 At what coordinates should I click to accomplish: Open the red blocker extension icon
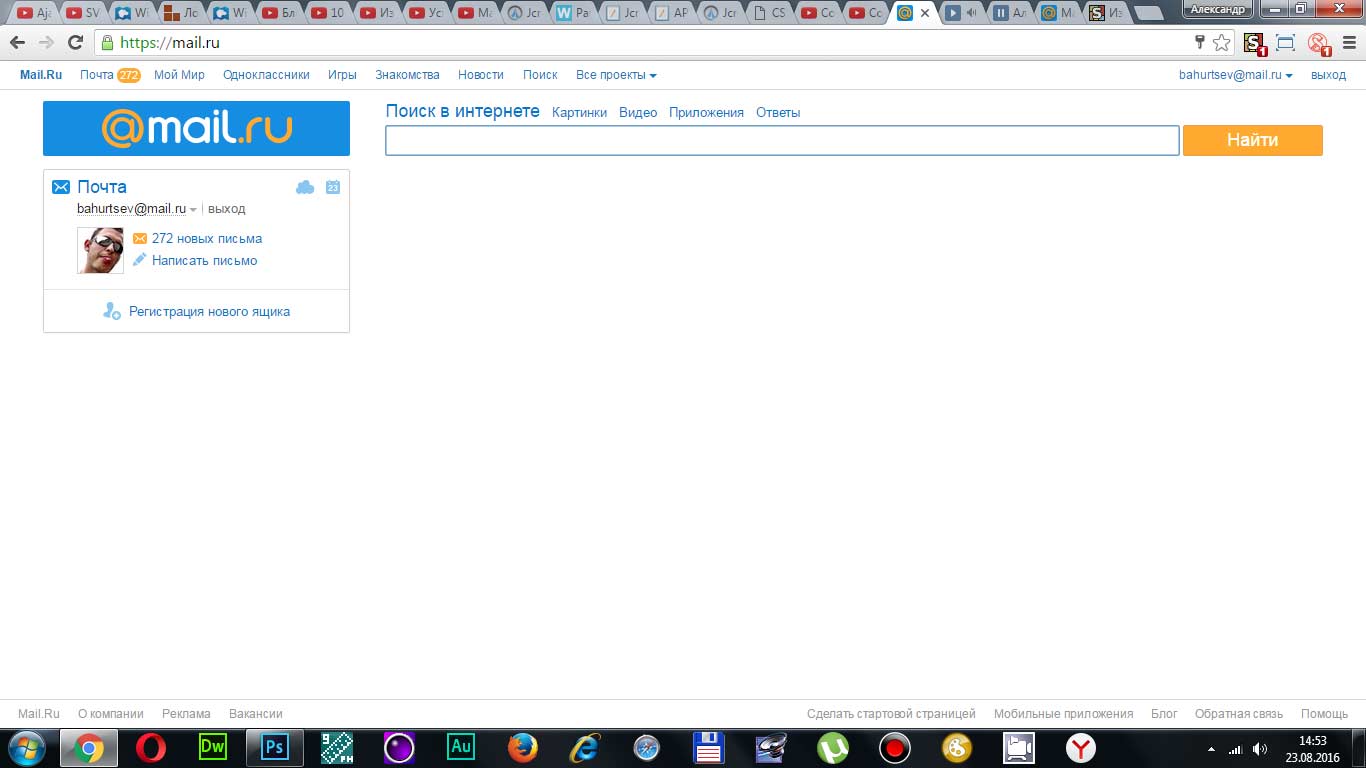[1319, 43]
